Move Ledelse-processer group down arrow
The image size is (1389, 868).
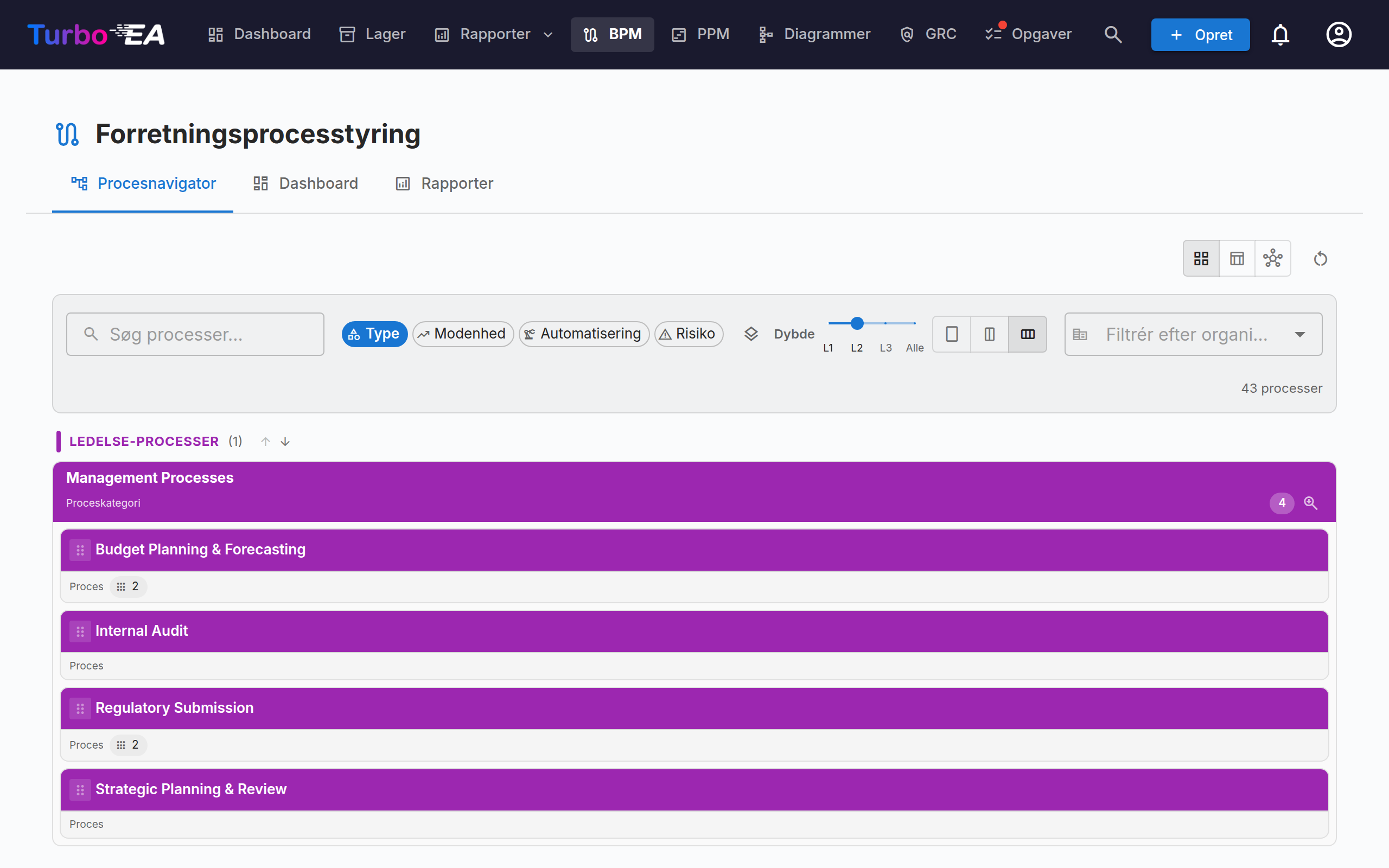point(285,442)
